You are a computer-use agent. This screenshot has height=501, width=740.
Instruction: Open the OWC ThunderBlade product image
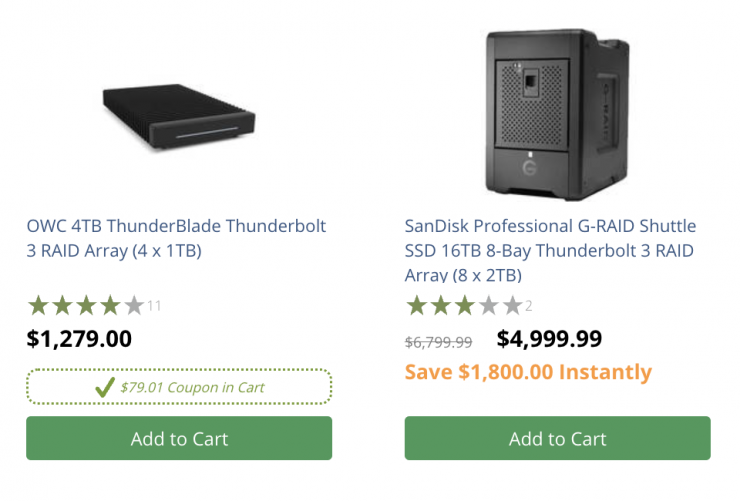click(179, 115)
